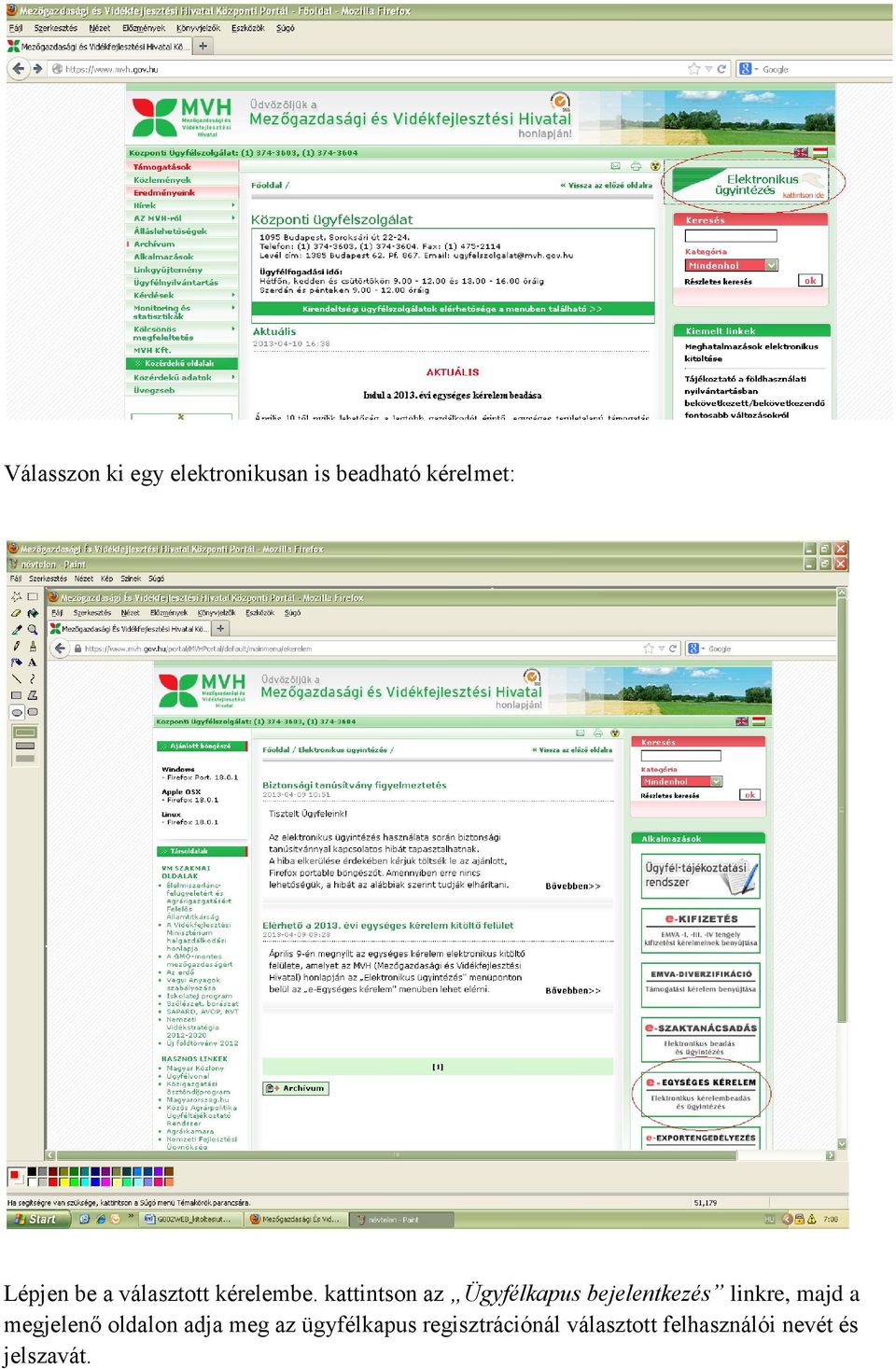The image size is (896, 1369).
Task: Click the bookmark star in the top Firefox address bar
Action: pyautogui.click(x=693, y=69)
